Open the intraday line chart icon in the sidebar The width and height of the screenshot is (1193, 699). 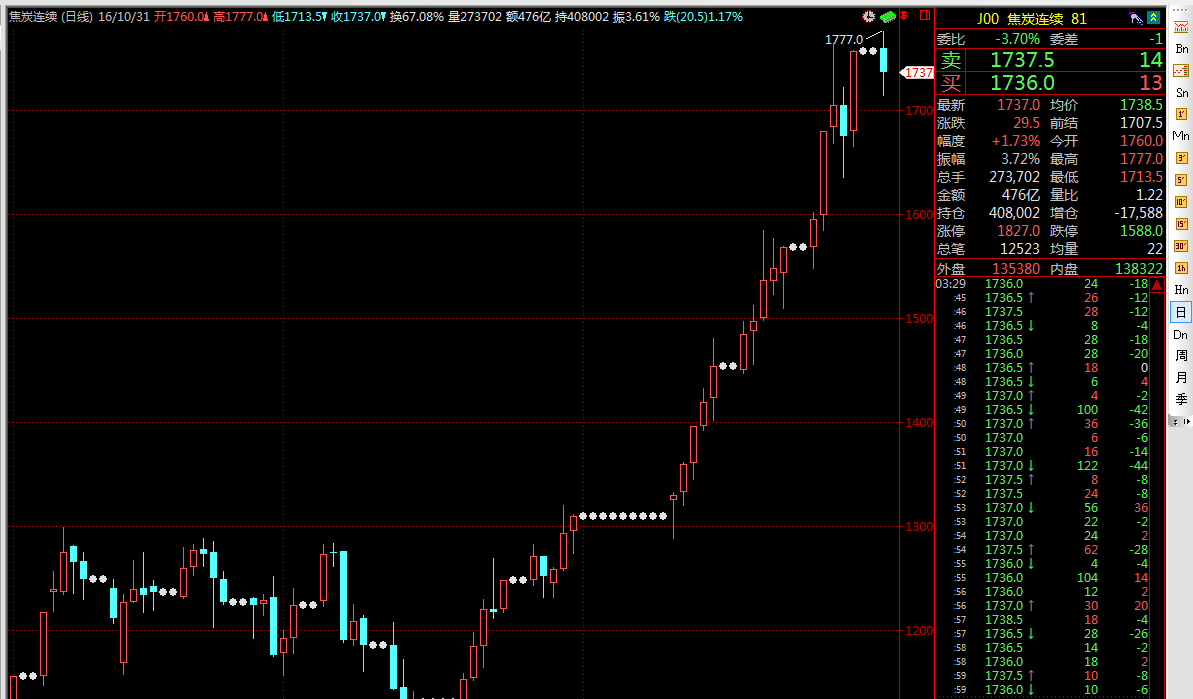click(1181, 71)
